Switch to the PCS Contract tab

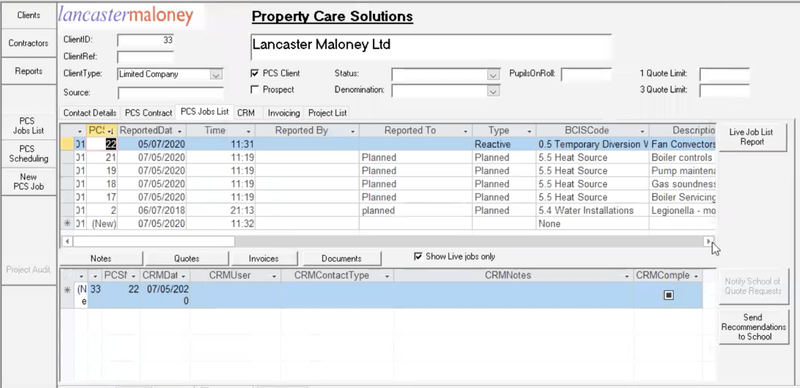pos(148,113)
